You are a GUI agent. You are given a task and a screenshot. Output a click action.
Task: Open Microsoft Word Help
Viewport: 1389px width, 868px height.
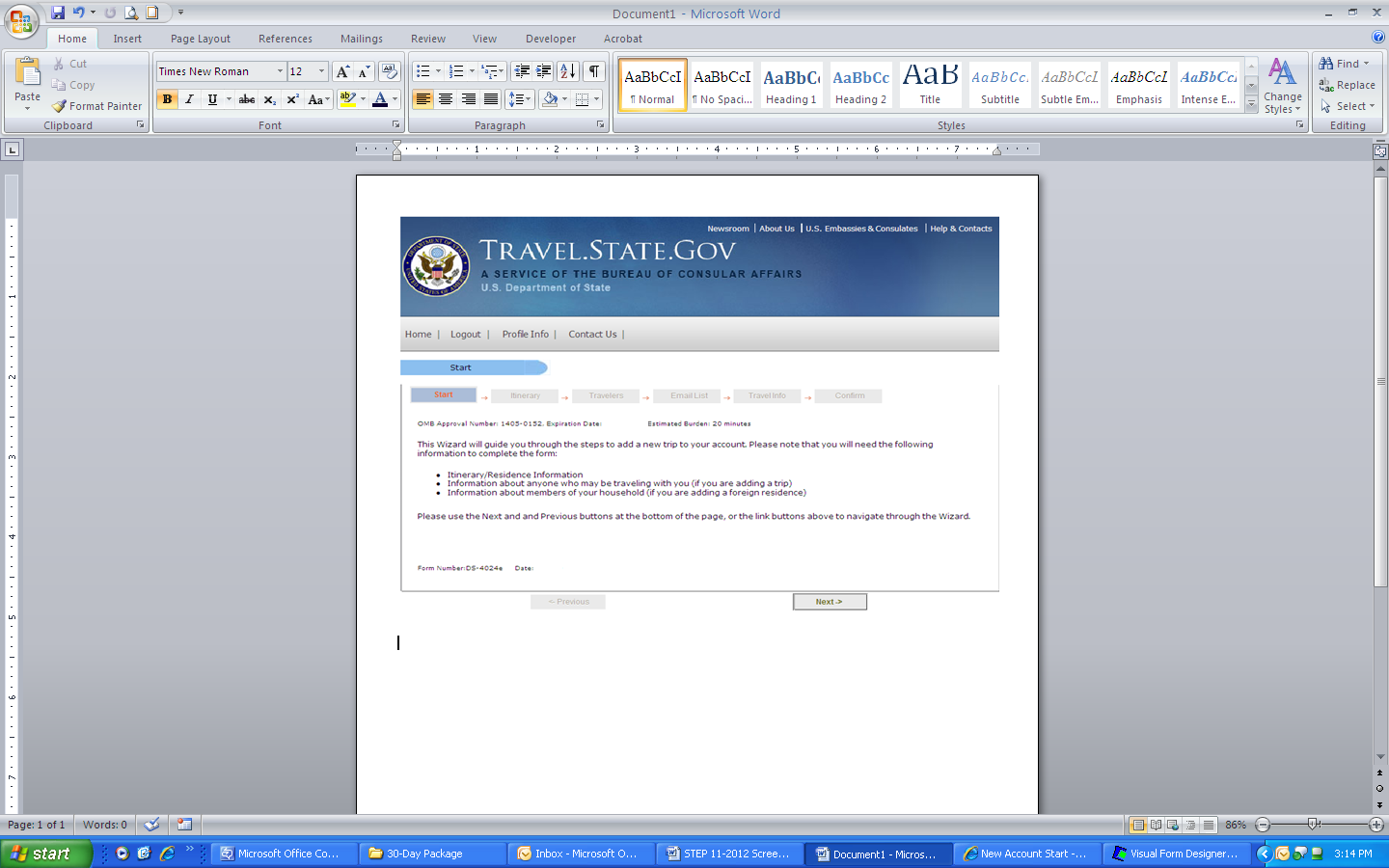point(1378,38)
